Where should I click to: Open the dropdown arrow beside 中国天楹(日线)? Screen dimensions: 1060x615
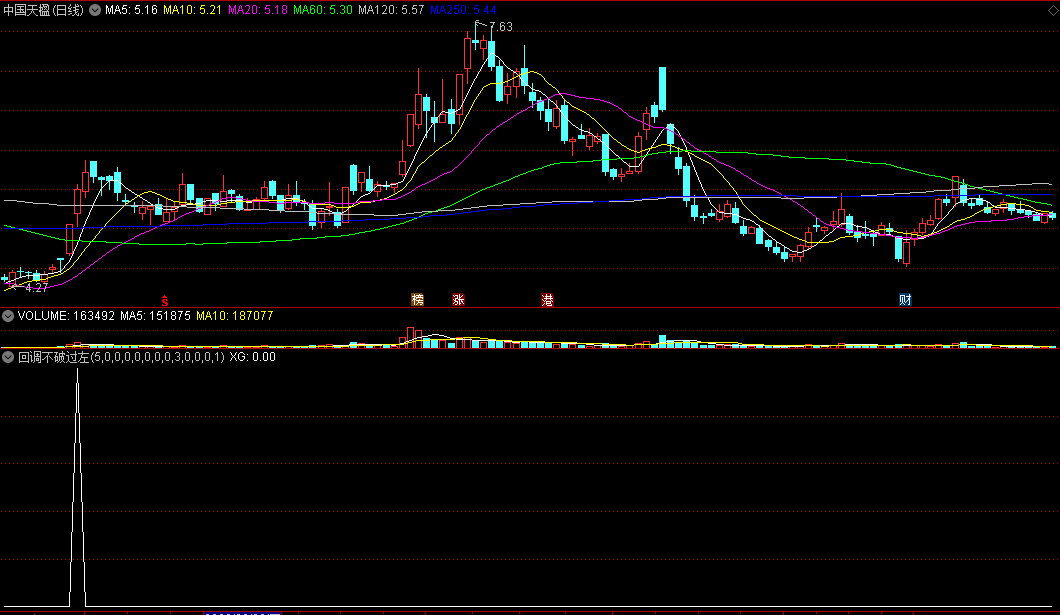(95, 10)
